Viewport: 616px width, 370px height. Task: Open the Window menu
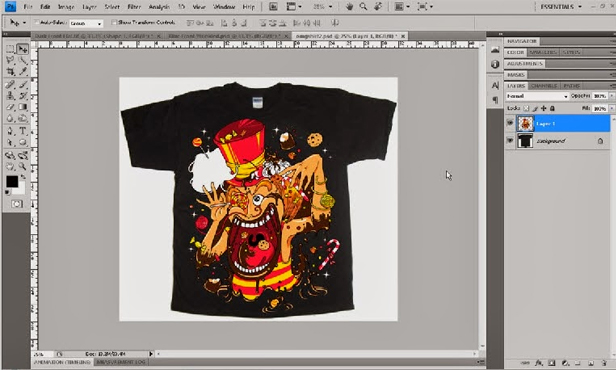[223, 7]
